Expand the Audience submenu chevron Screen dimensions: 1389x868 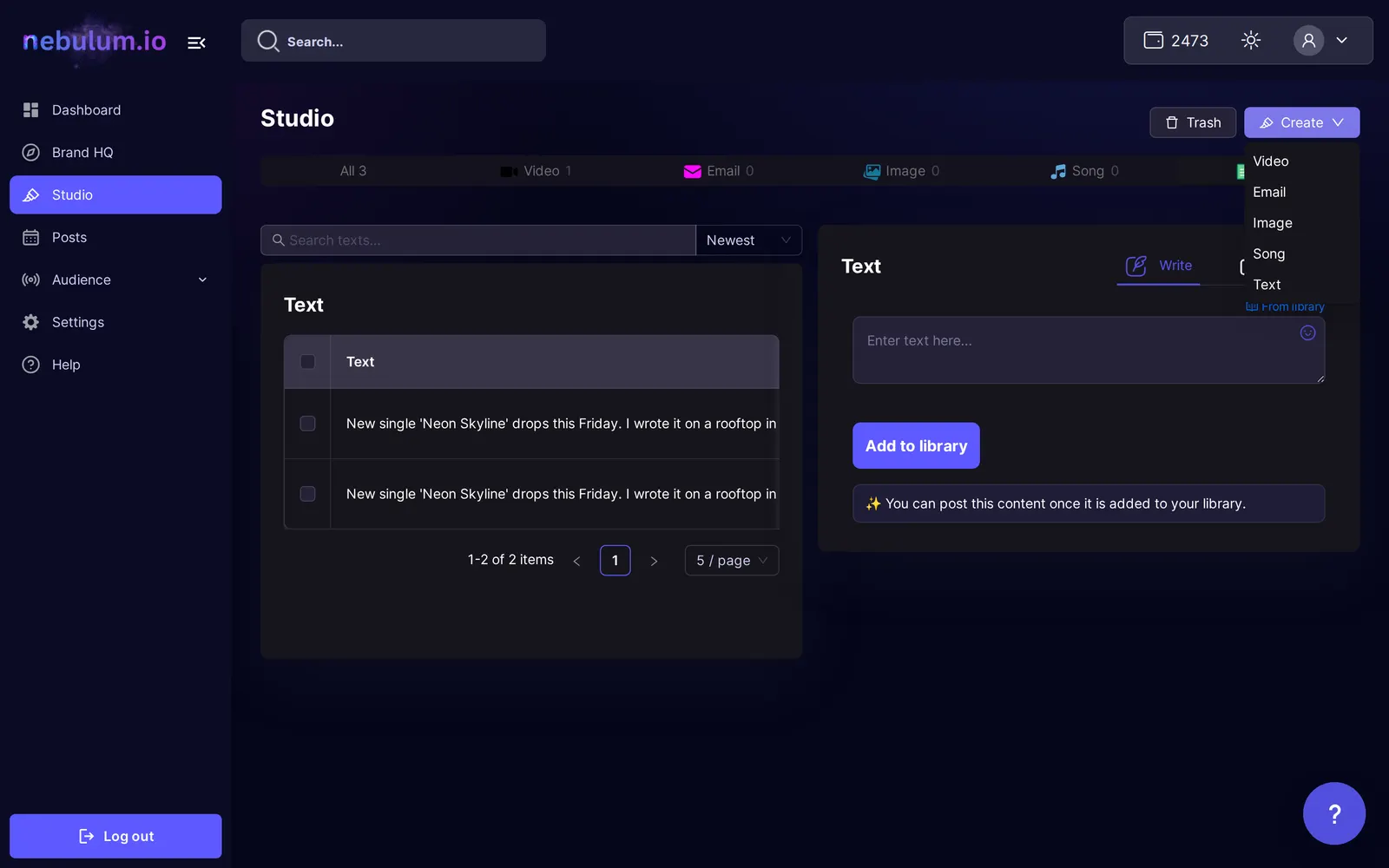coord(202,279)
